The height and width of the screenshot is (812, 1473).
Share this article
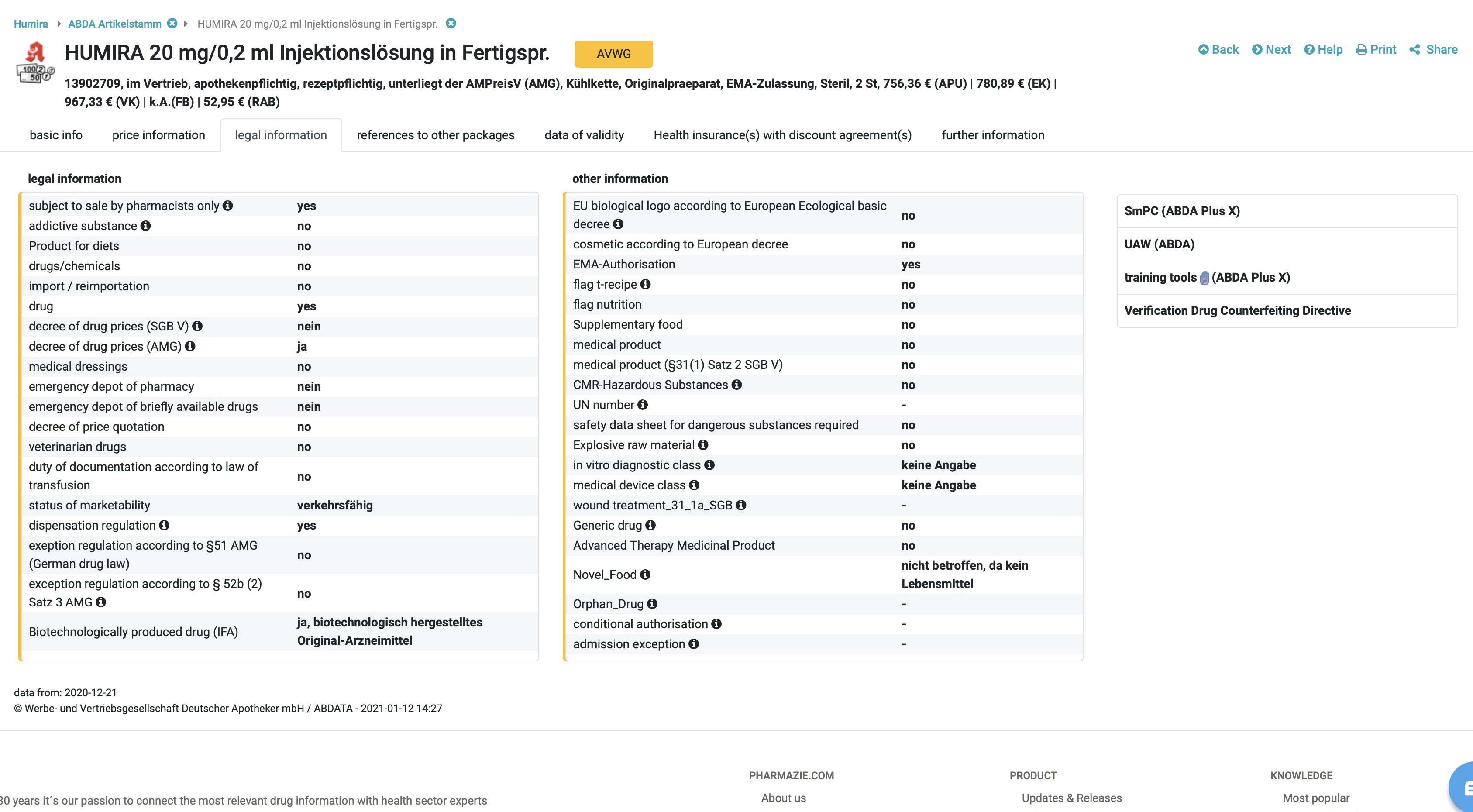pos(1434,50)
